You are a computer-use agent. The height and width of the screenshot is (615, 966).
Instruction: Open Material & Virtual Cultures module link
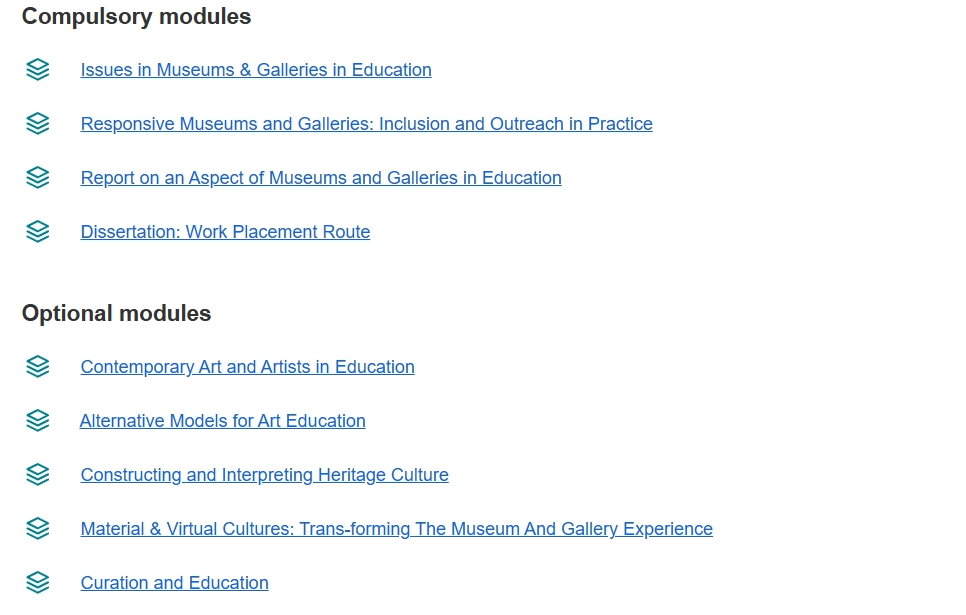[x=397, y=529]
